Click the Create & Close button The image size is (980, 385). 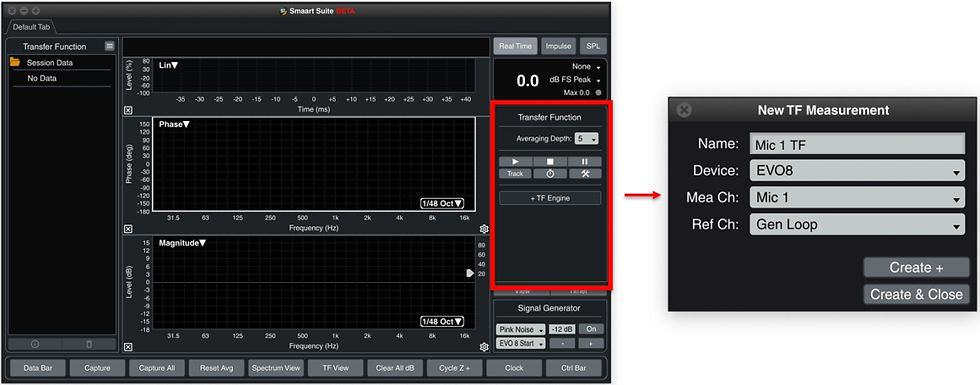(x=916, y=294)
